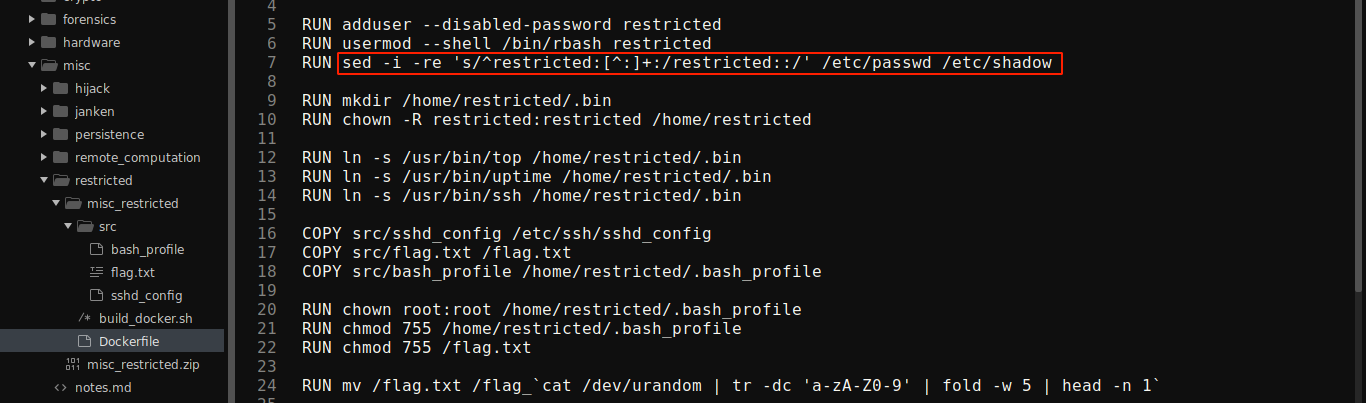Open the Dockerfile in the sidebar
Viewport: 1366px width, 403px height.
129,341
